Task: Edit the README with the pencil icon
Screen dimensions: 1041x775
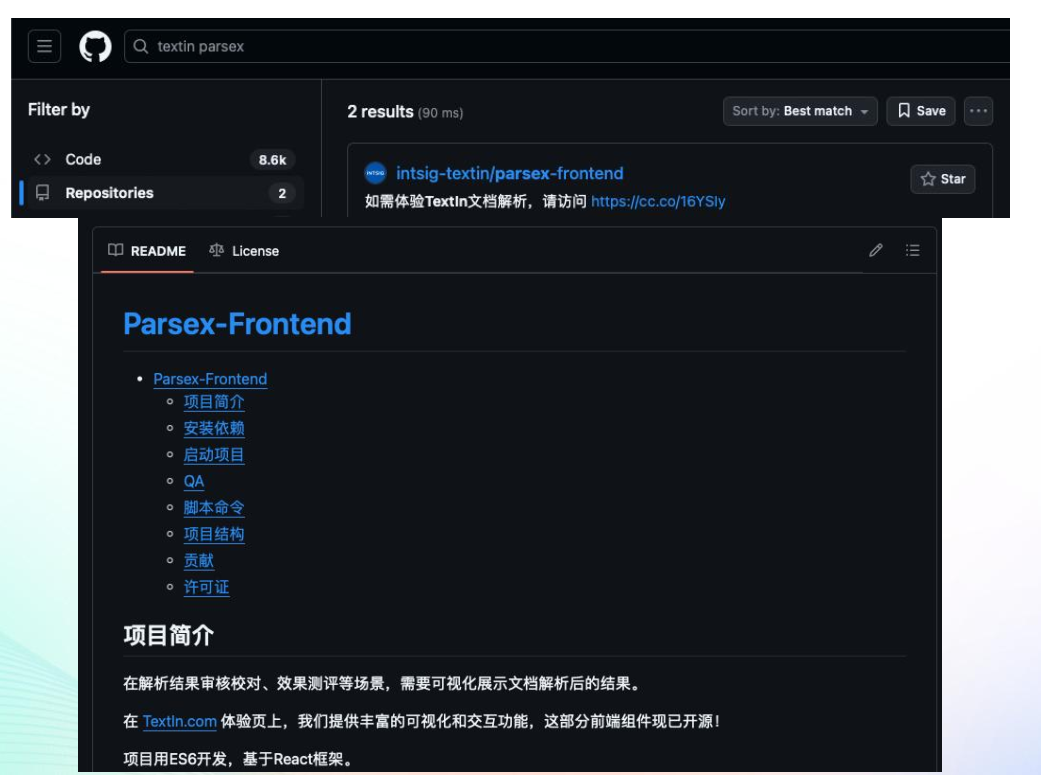Action: pyautogui.click(x=876, y=250)
